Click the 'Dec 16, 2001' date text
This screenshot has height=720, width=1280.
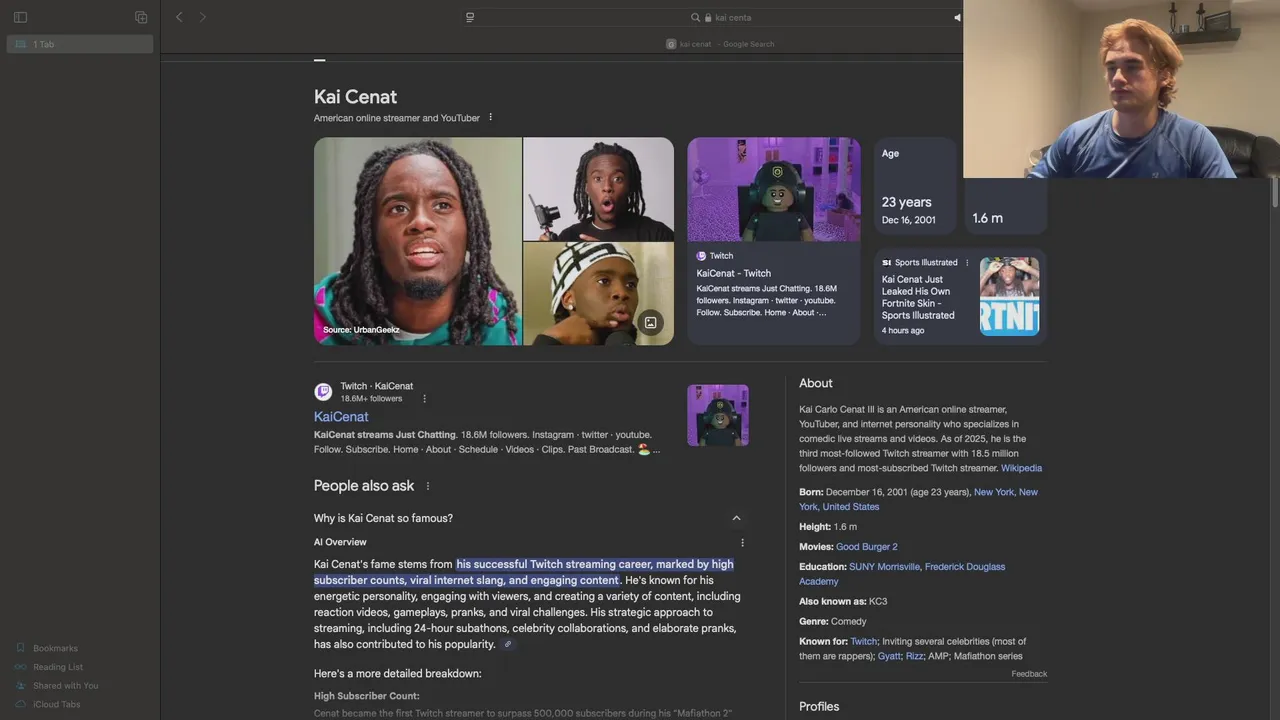[909, 220]
